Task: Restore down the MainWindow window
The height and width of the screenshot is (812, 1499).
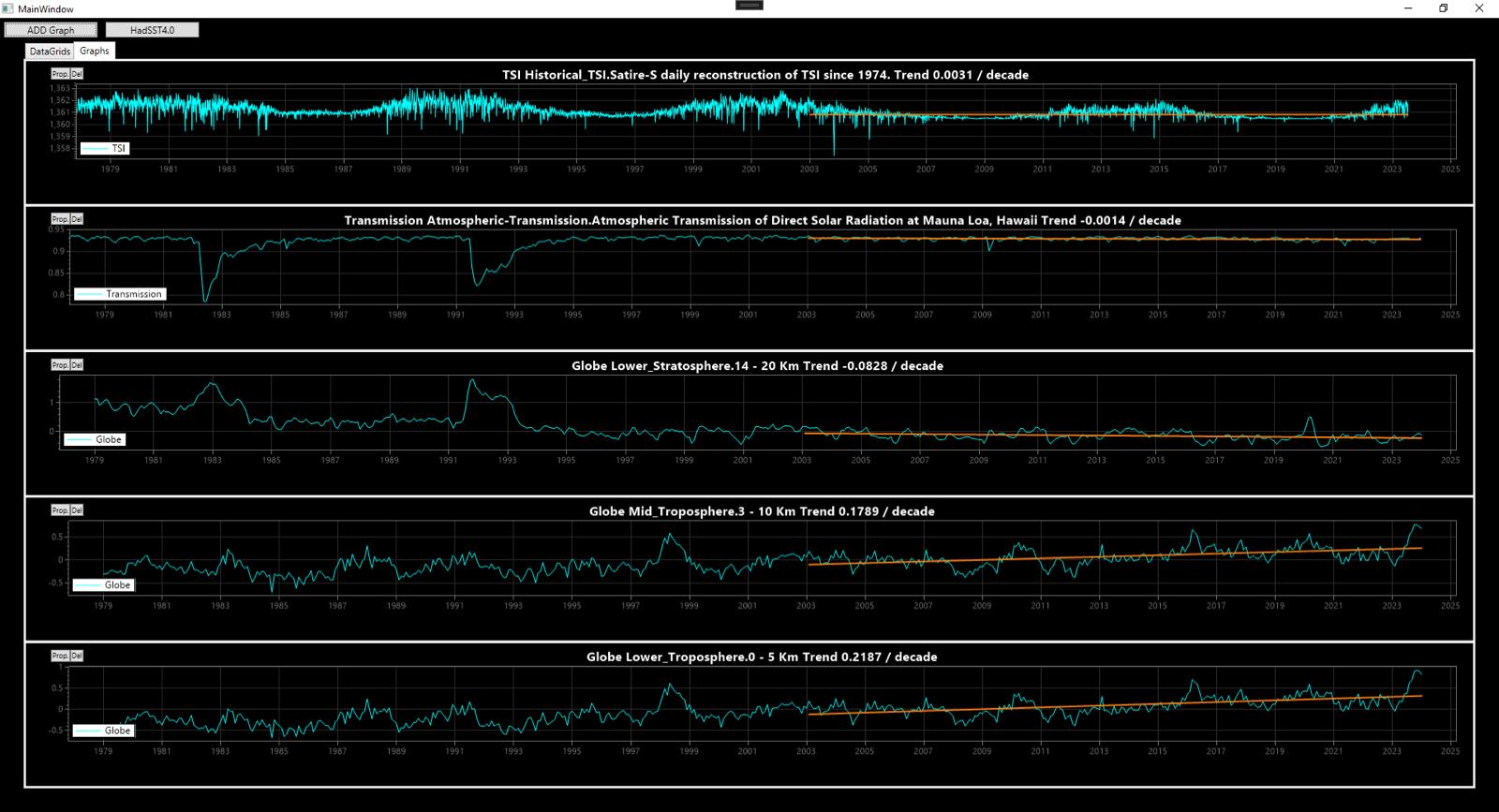Action: tap(1443, 8)
